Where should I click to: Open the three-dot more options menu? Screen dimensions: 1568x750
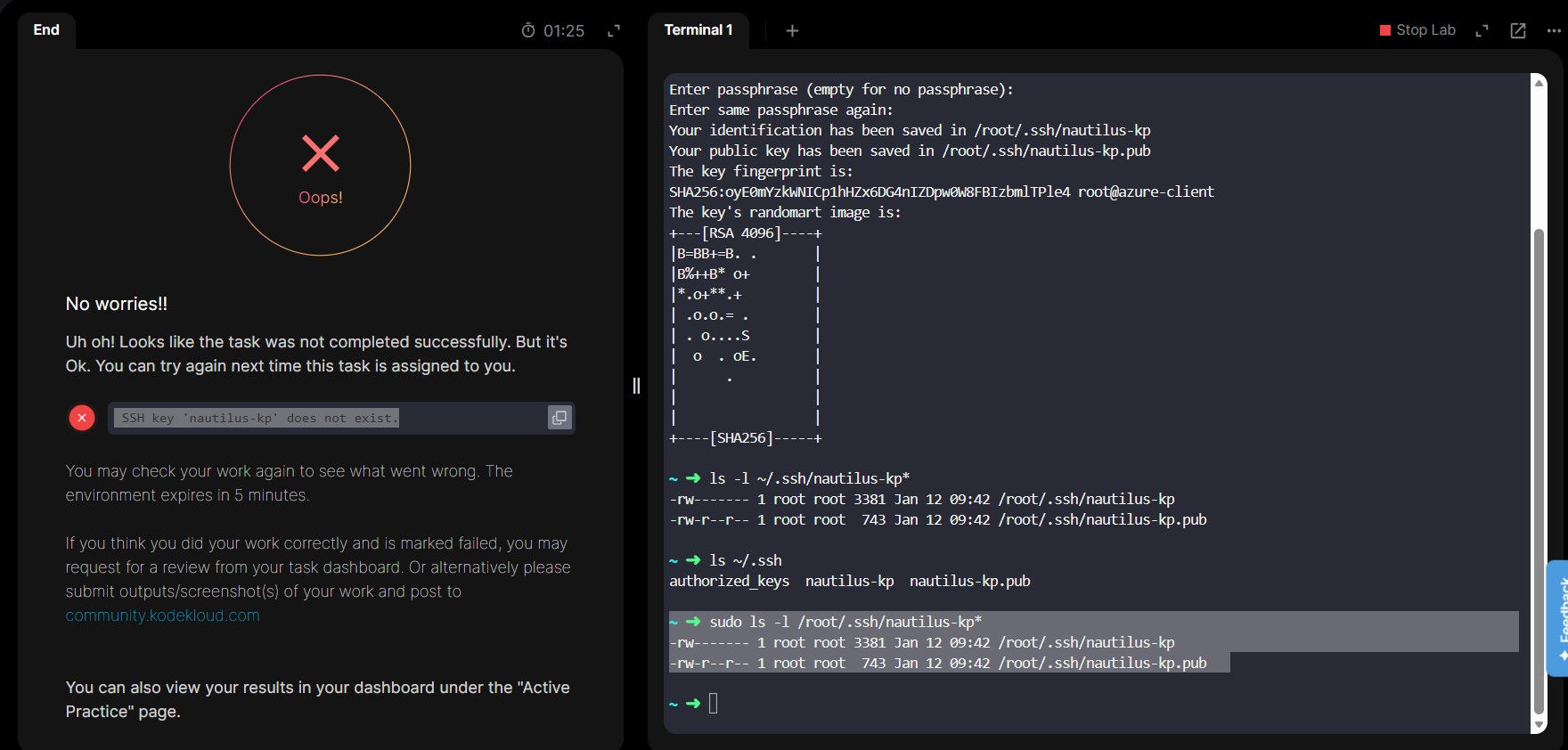click(1554, 30)
